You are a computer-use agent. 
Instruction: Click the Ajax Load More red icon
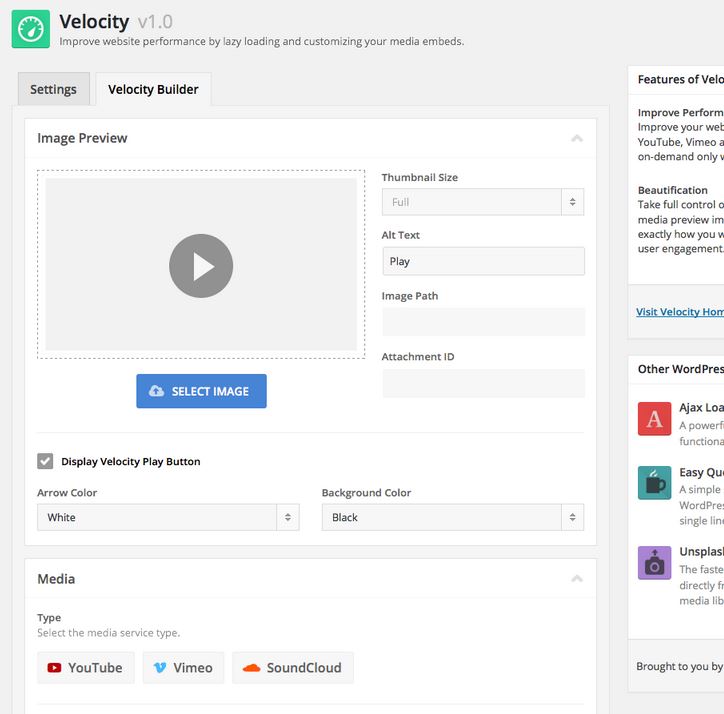tap(654, 418)
